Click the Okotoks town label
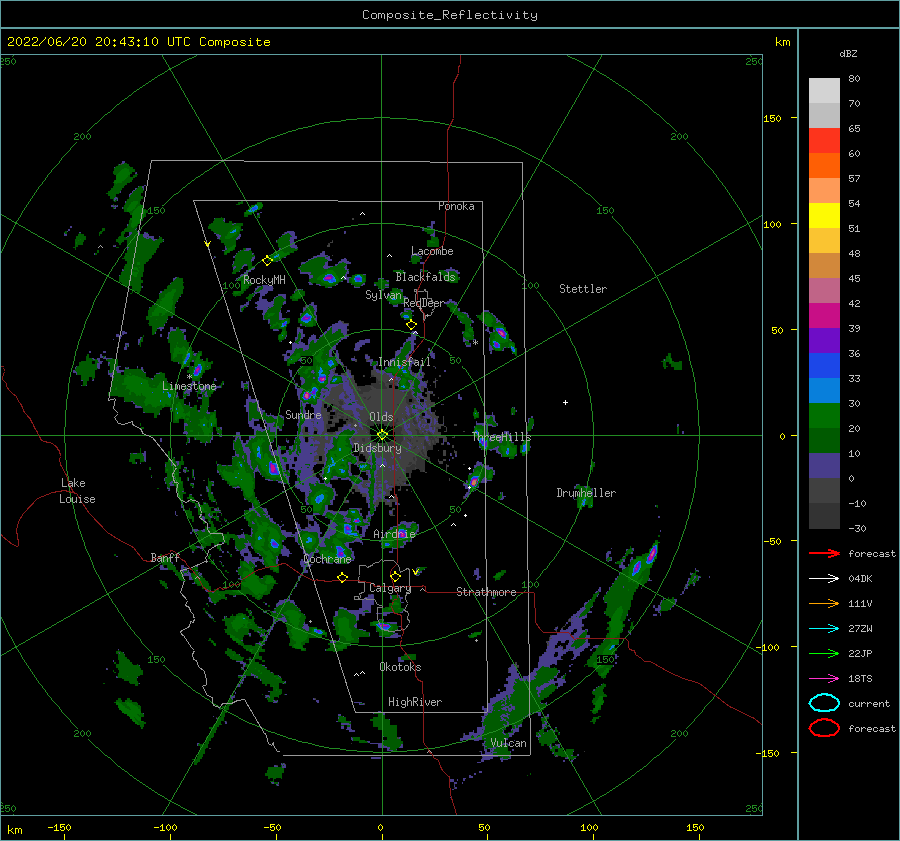Viewport: 900px width, 841px height. (400, 667)
